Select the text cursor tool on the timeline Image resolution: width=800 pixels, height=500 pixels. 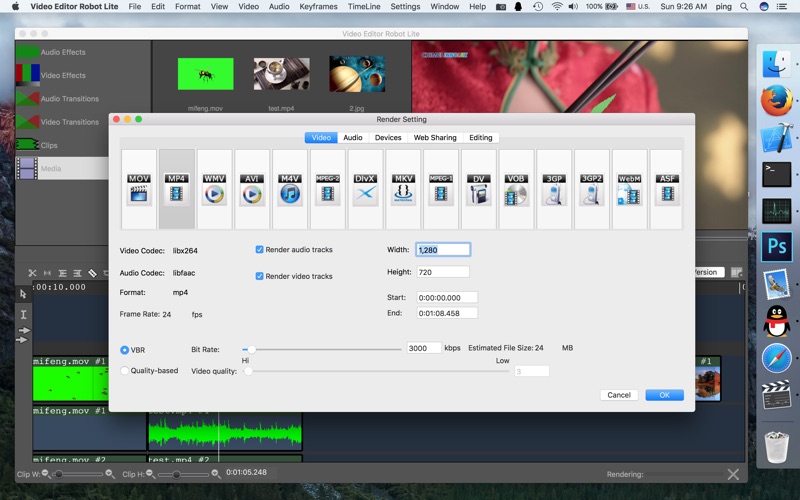tap(23, 314)
